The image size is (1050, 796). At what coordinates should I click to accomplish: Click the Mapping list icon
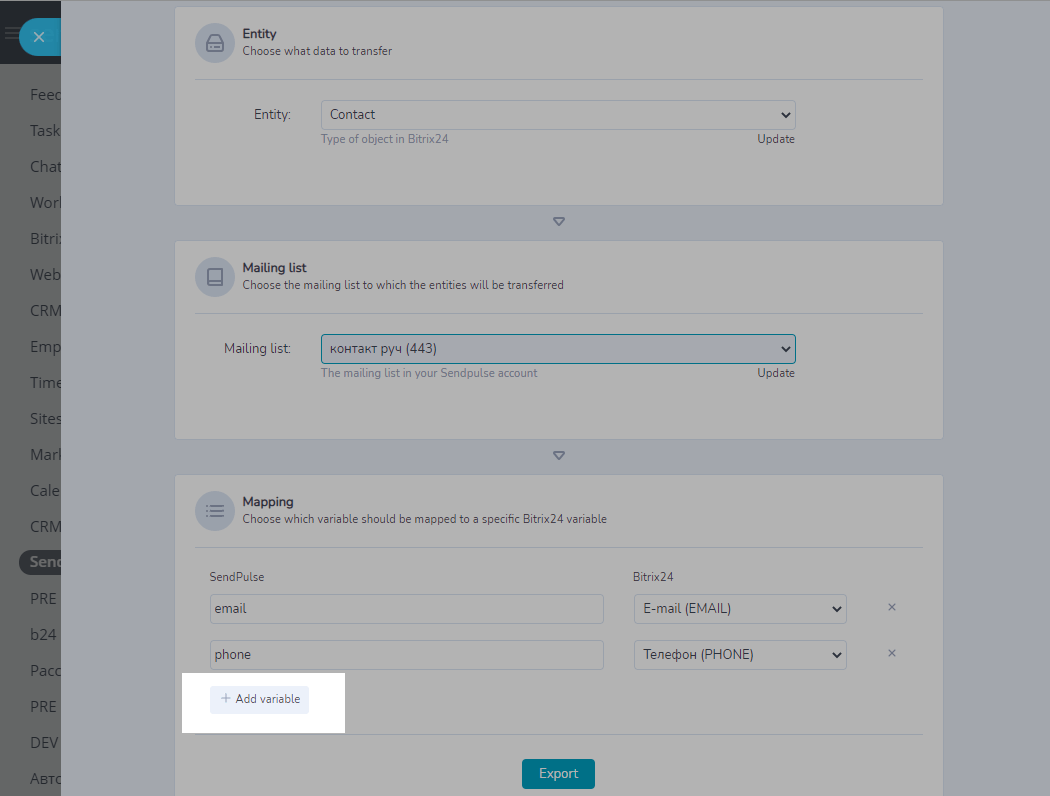pyautogui.click(x=214, y=510)
